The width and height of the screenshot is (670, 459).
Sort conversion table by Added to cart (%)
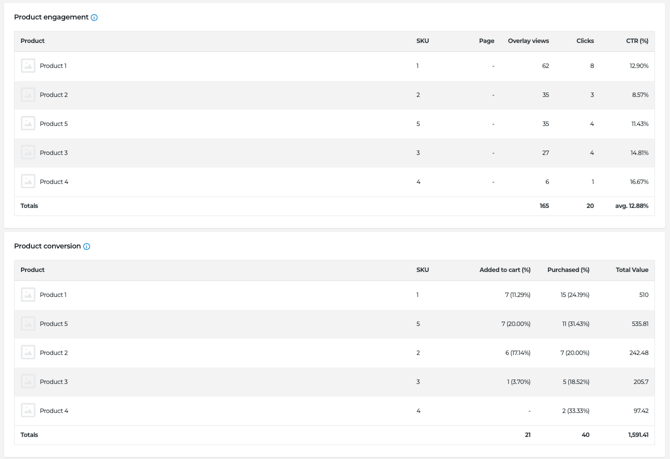[x=504, y=270]
